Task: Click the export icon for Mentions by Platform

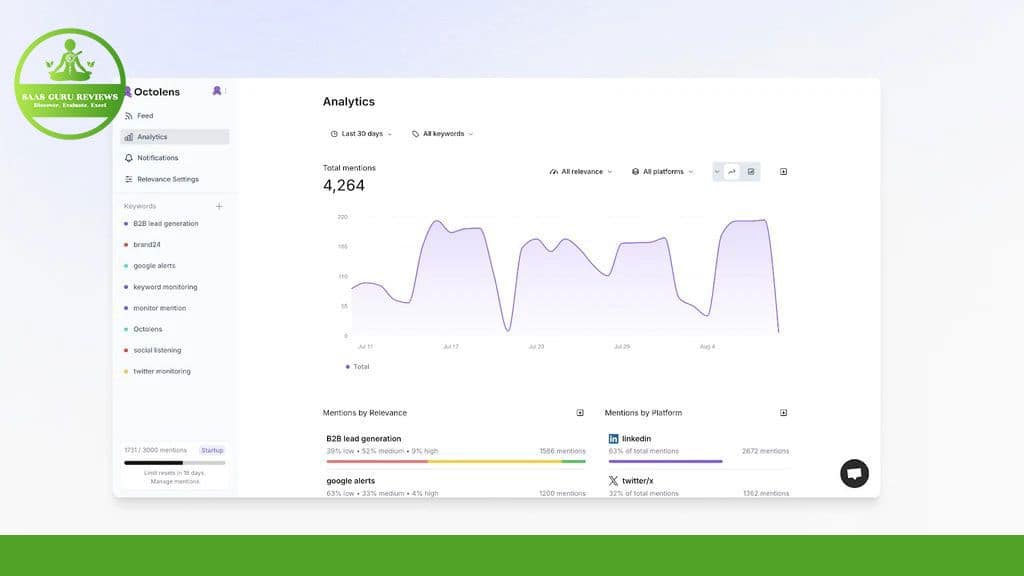Action: 783,413
